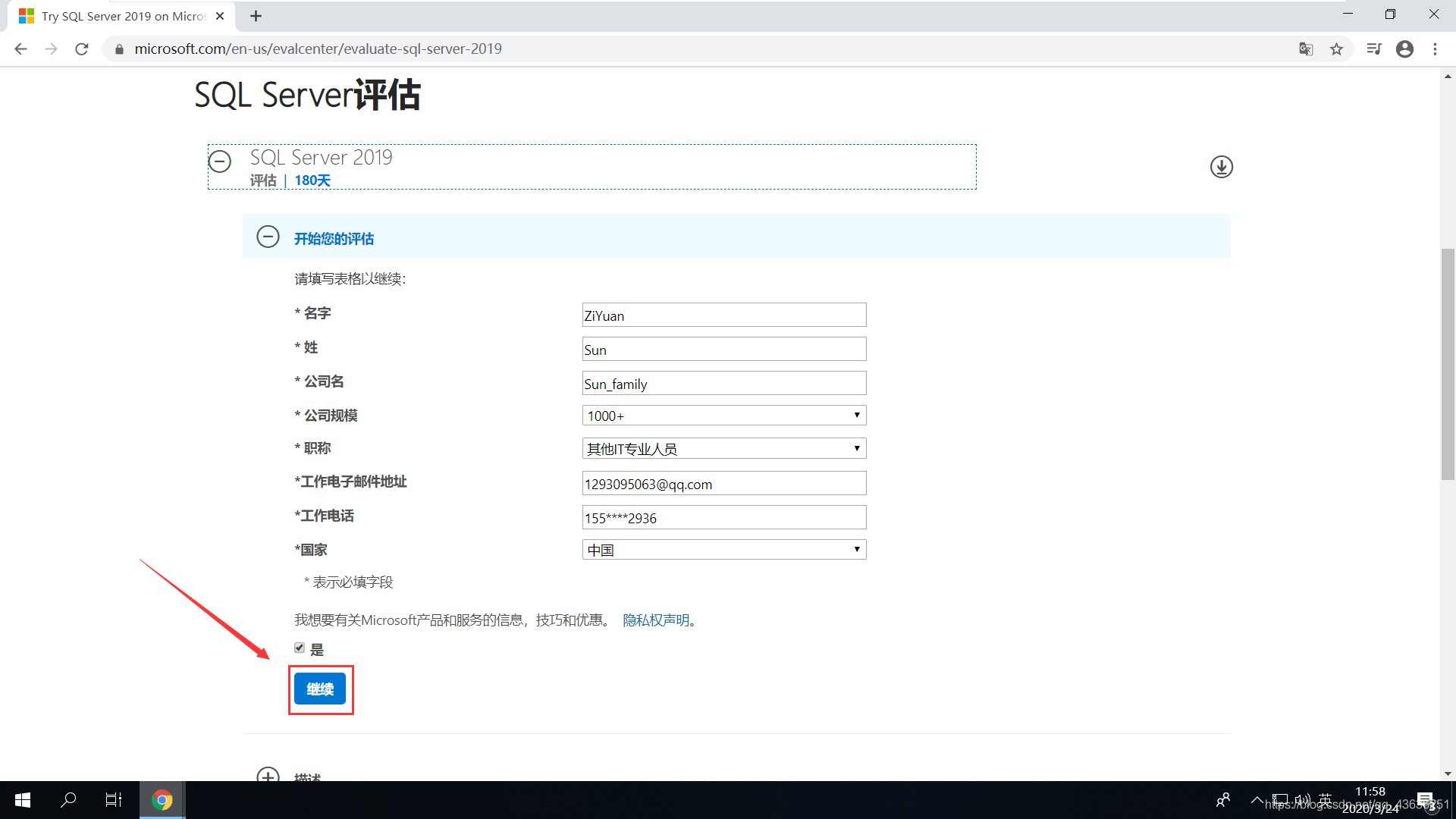This screenshot has width=1456, height=819.
Task: Click the 姓 input field with Sun
Action: (x=723, y=350)
